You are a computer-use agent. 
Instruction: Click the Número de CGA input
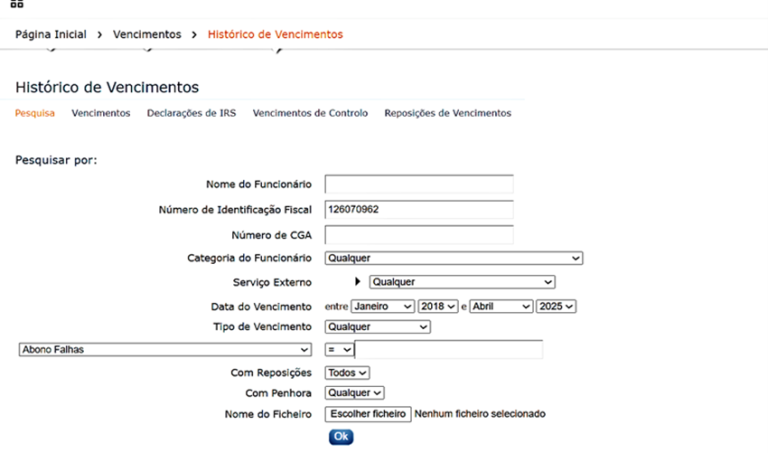(x=418, y=235)
